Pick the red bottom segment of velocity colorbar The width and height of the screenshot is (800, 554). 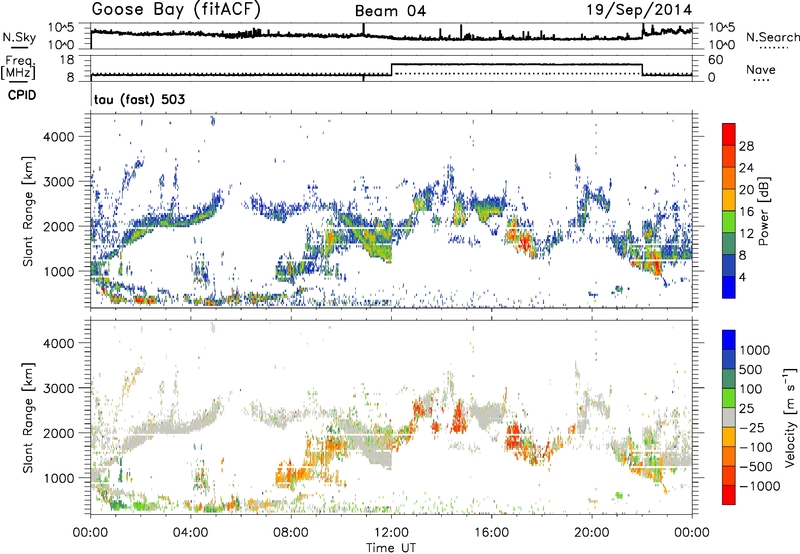tap(729, 495)
